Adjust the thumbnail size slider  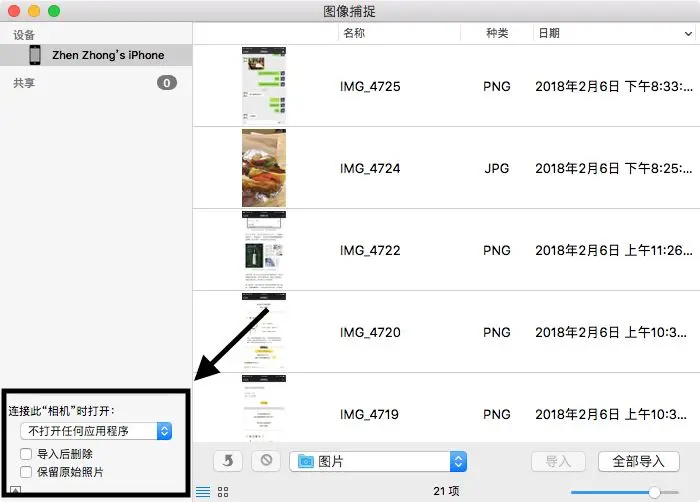(x=654, y=492)
